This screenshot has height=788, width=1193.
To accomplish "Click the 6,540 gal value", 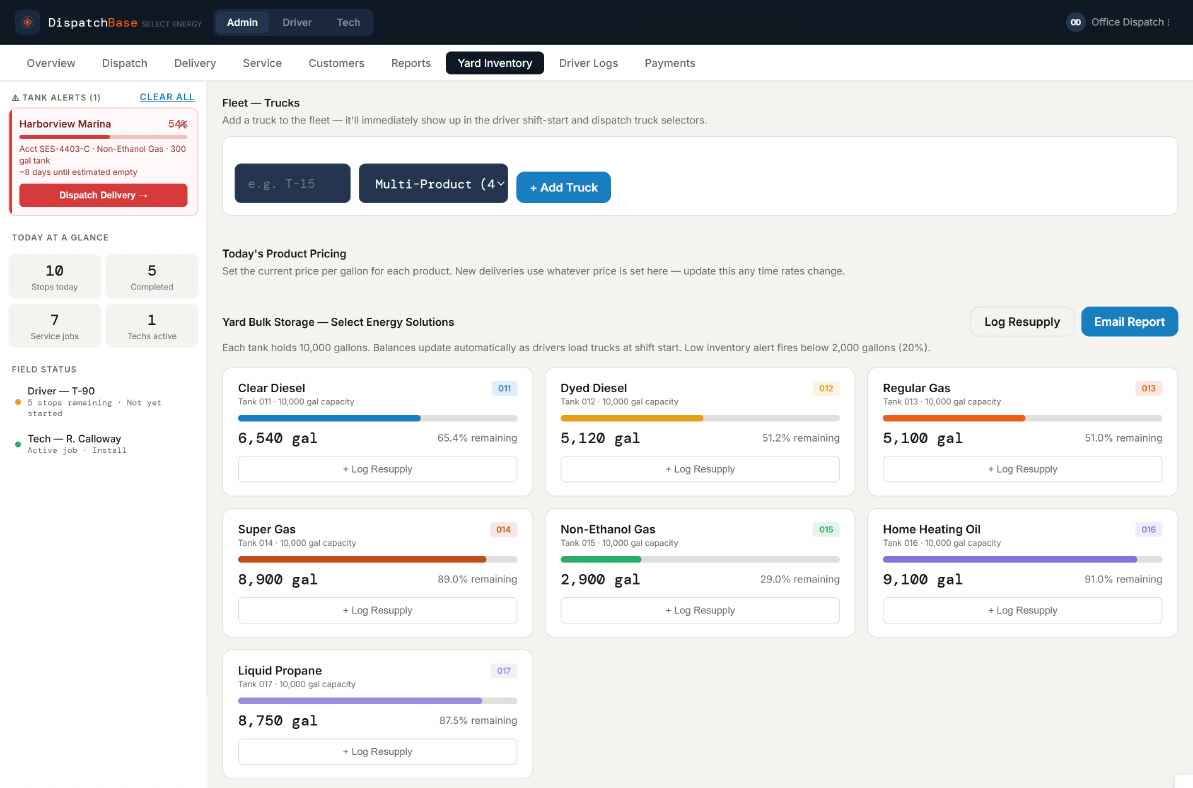I will (x=278, y=439).
